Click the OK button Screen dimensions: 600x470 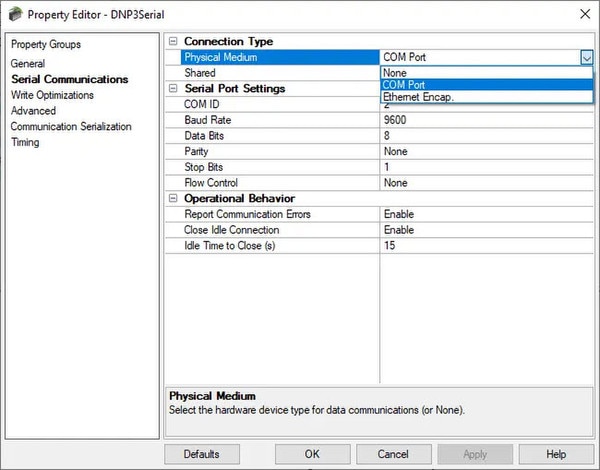click(312, 454)
